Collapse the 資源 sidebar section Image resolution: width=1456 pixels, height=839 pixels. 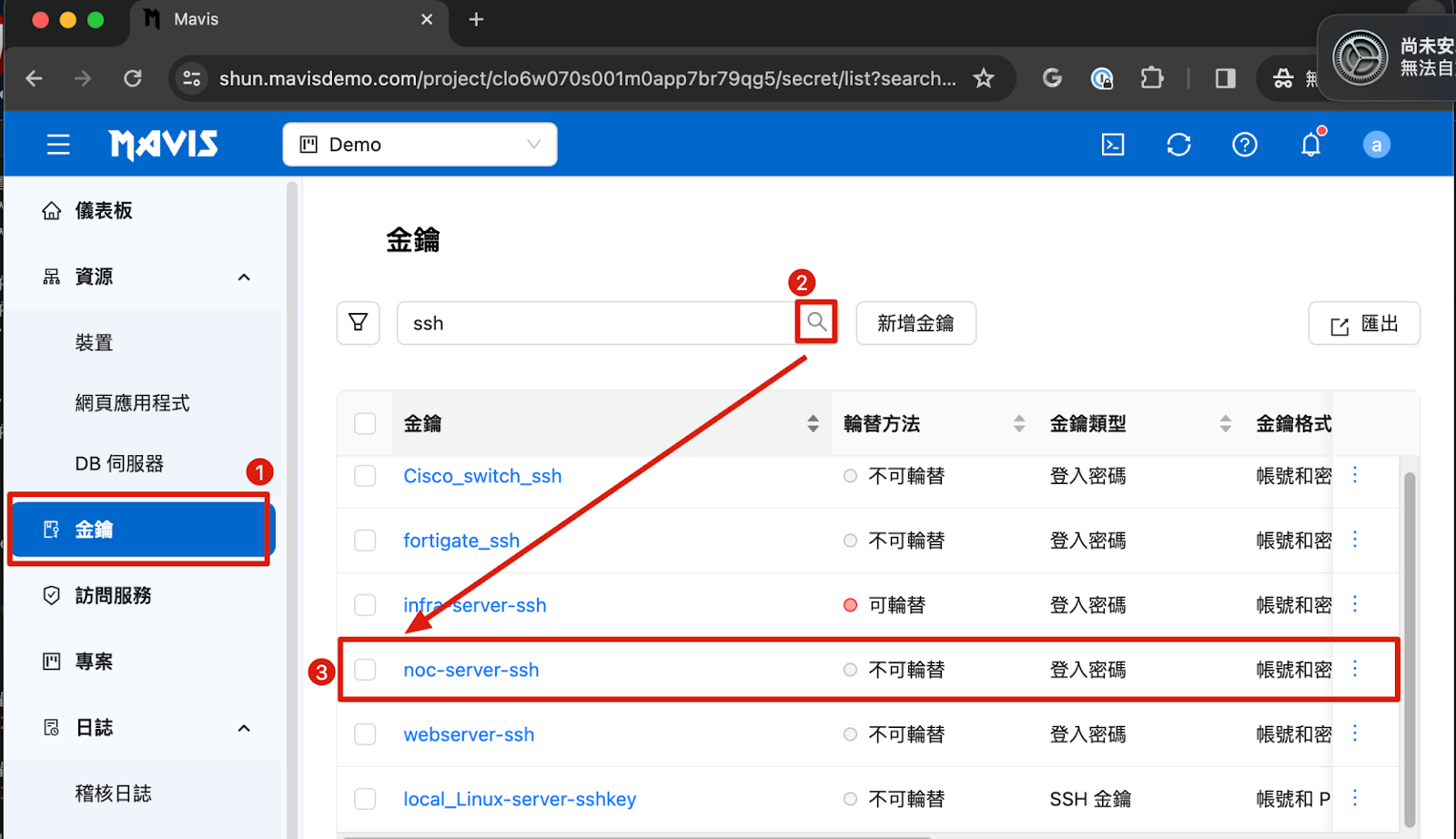[x=243, y=277]
